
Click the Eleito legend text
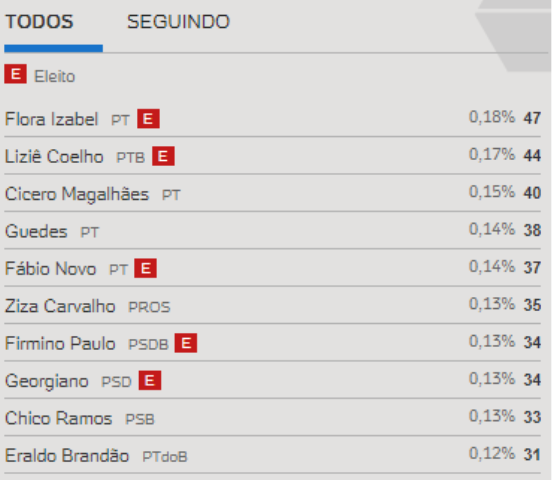point(54,77)
